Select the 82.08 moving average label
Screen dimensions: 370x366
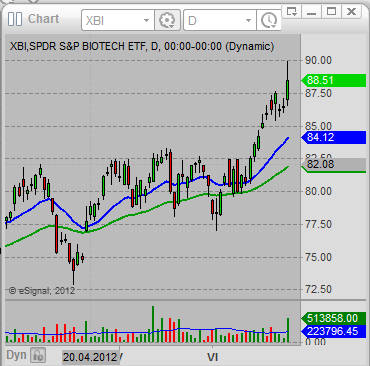pos(334,164)
